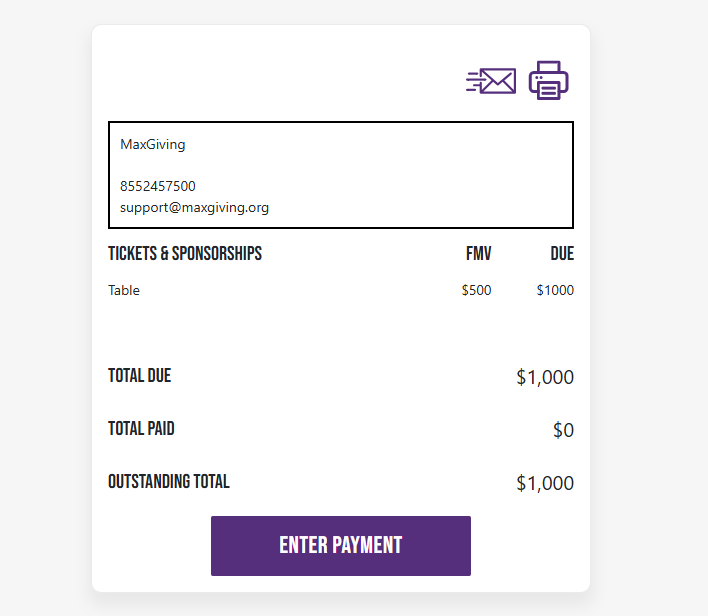Click the email receipt envelope icon
The width and height of the screenshot is (708, 616).
pos(491,81)
